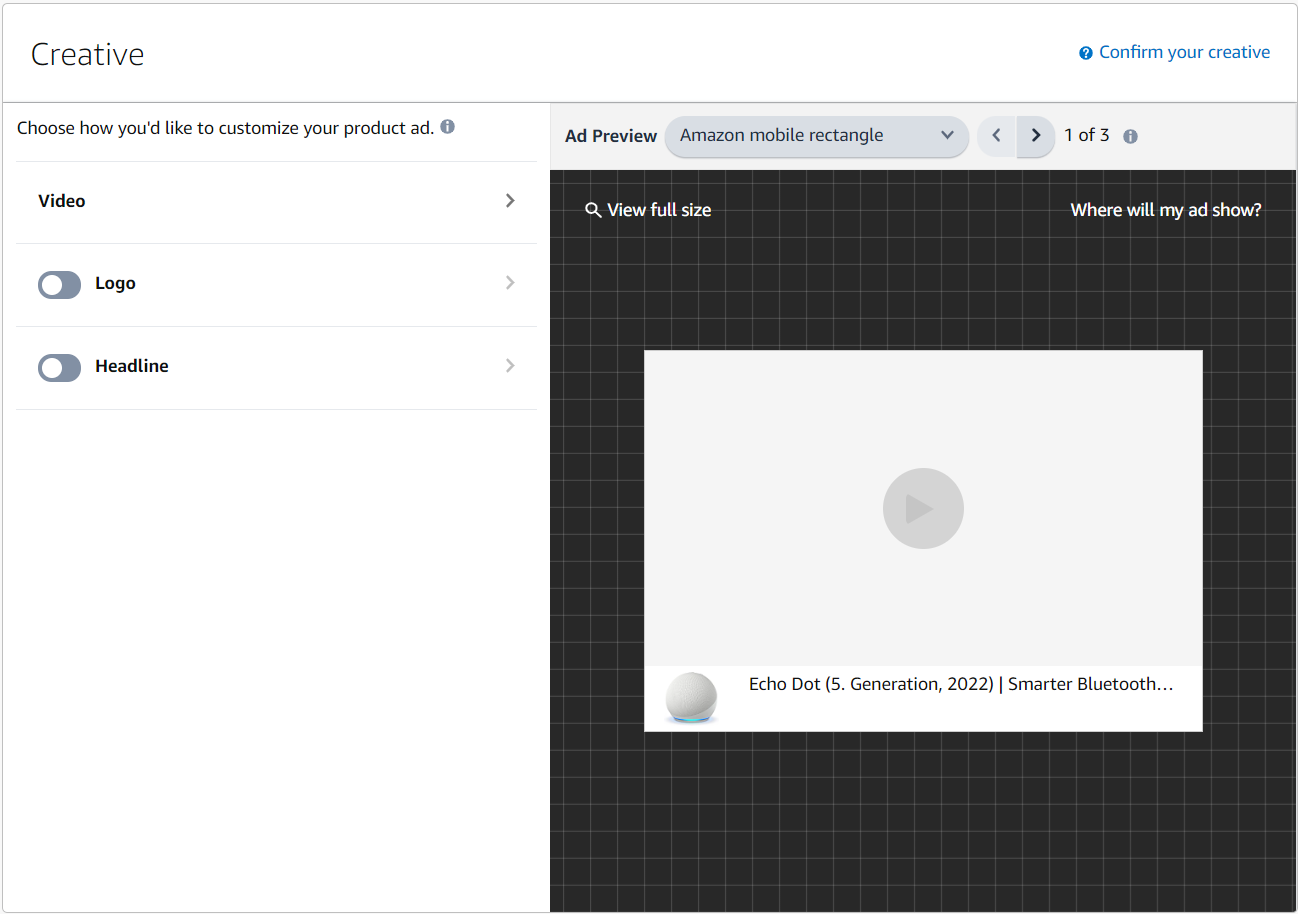Expand the Video section chevron
1298x914 pixels.
510,201
